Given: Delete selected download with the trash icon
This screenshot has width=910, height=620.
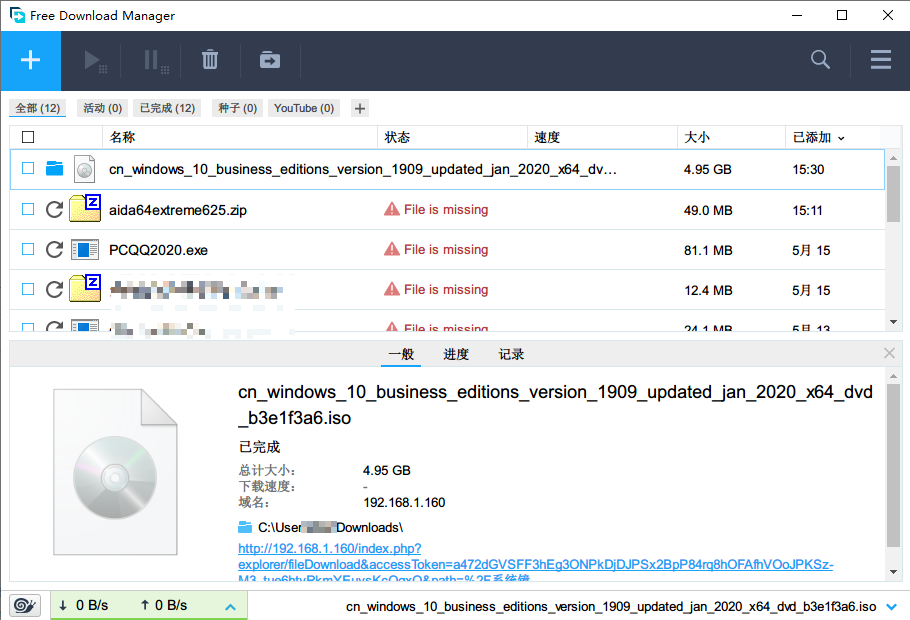Looking at the screenshot, I should click(x=210, y=60).
